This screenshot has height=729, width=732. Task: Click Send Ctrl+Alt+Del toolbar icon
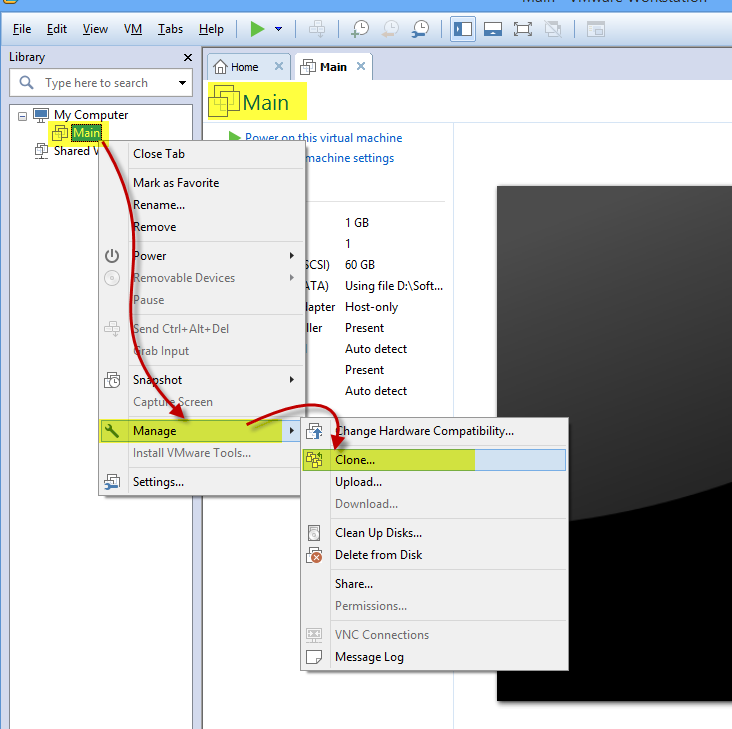(317, 29)
